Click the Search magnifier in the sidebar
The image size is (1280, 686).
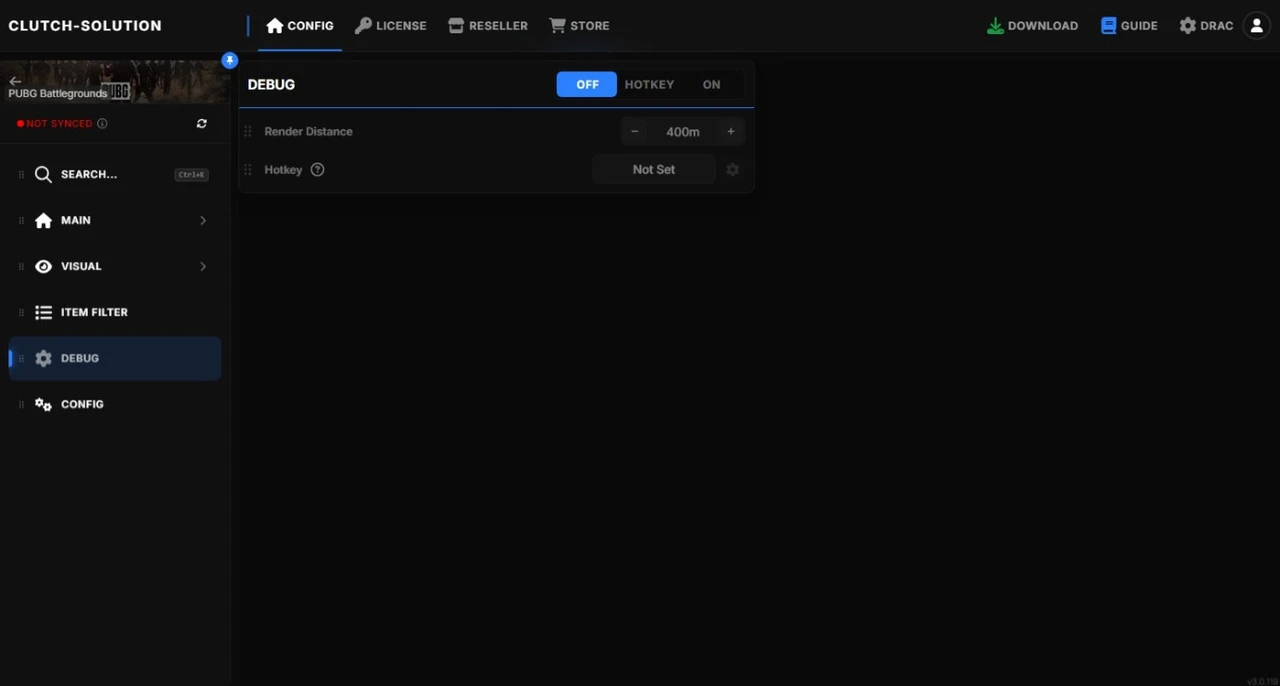coord(43,174)
